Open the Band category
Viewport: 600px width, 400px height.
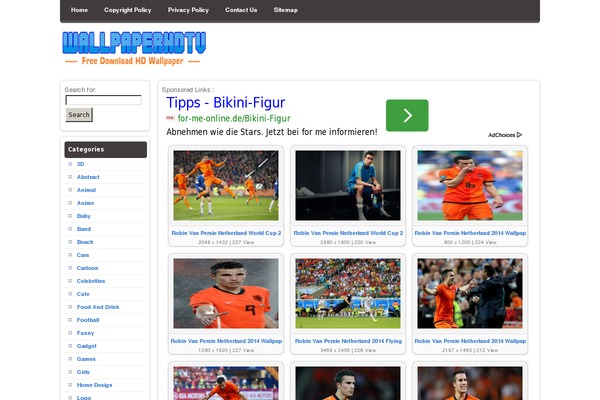[x=84, y=229]
